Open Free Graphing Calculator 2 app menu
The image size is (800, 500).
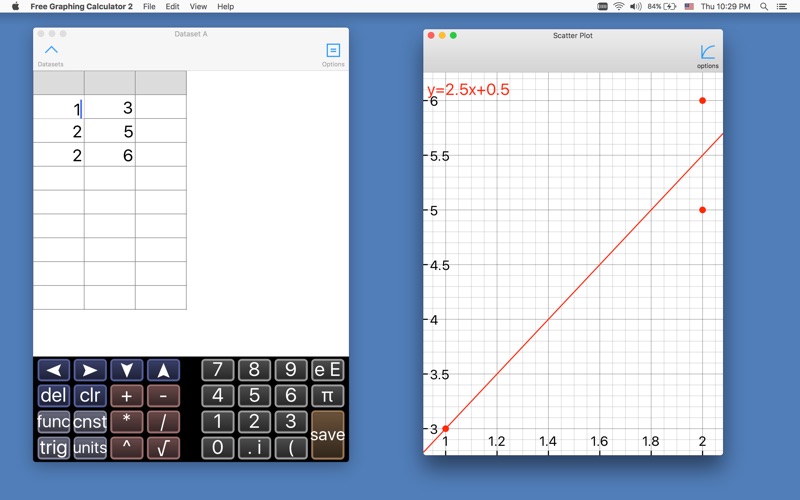pos(81,7)
